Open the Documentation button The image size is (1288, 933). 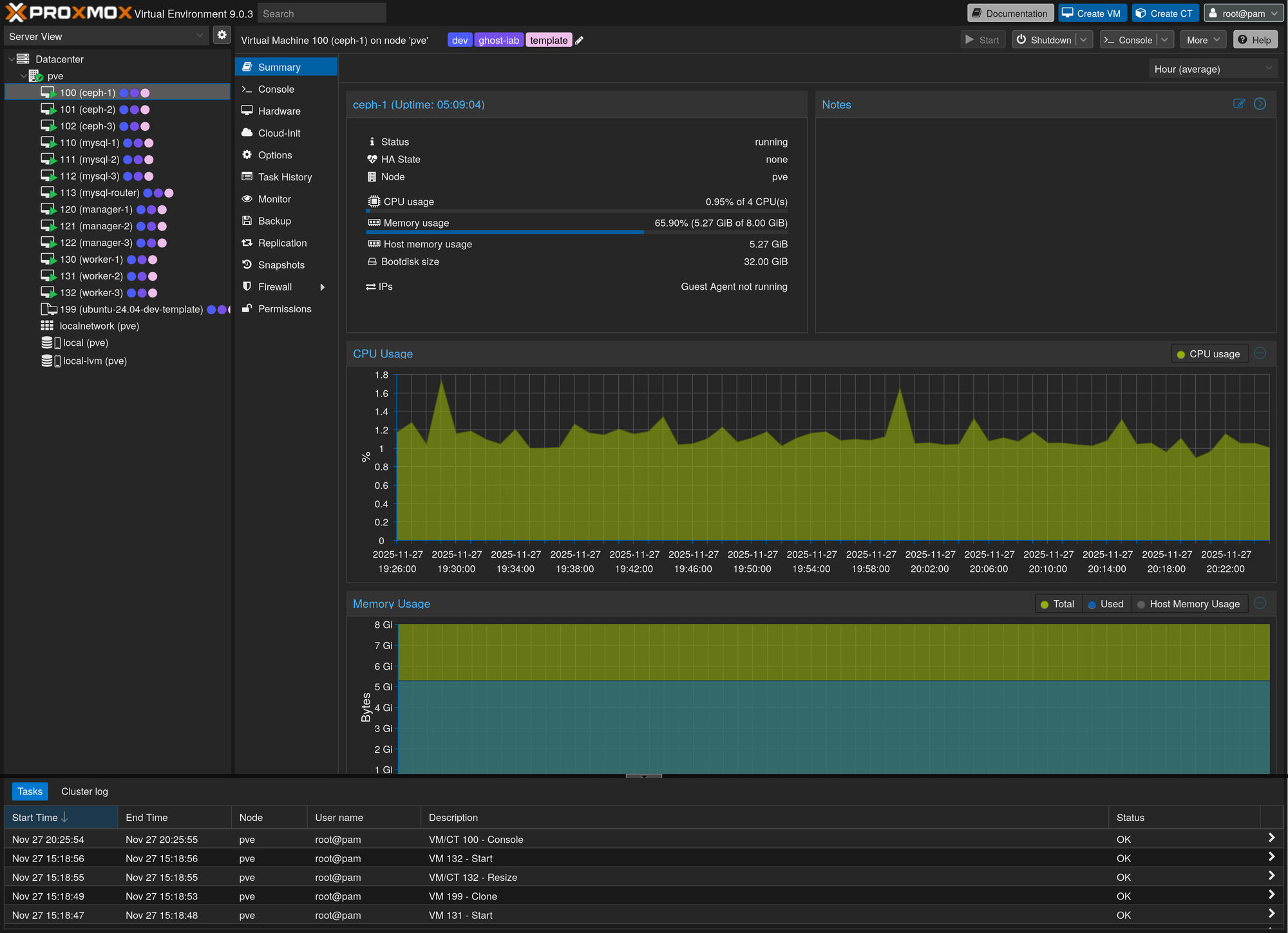(x=1010, y=14)
